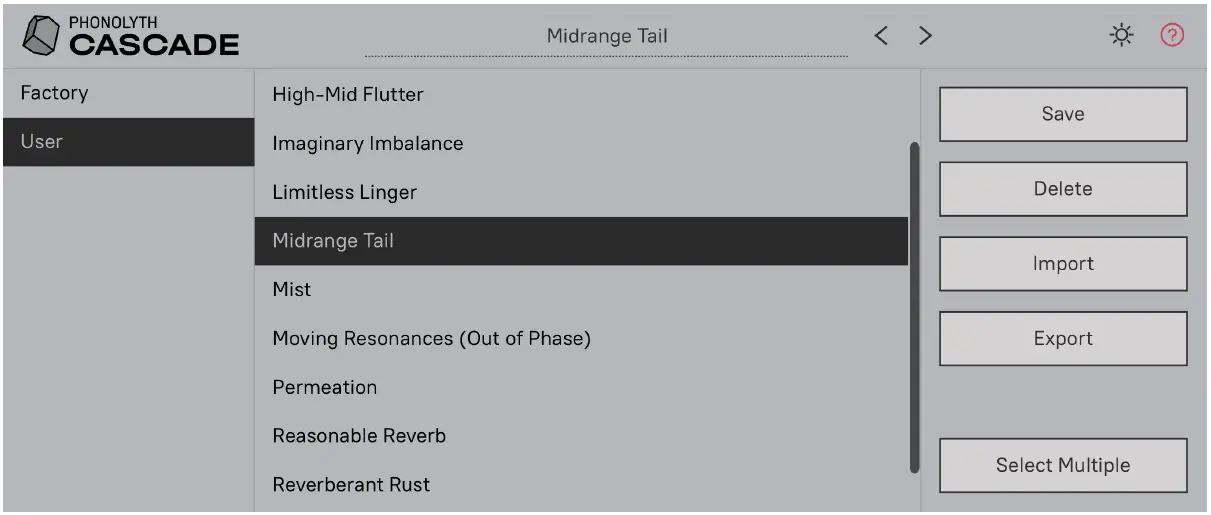Load Moving Resonances (Out of Phase) preset

pos(431,338)
